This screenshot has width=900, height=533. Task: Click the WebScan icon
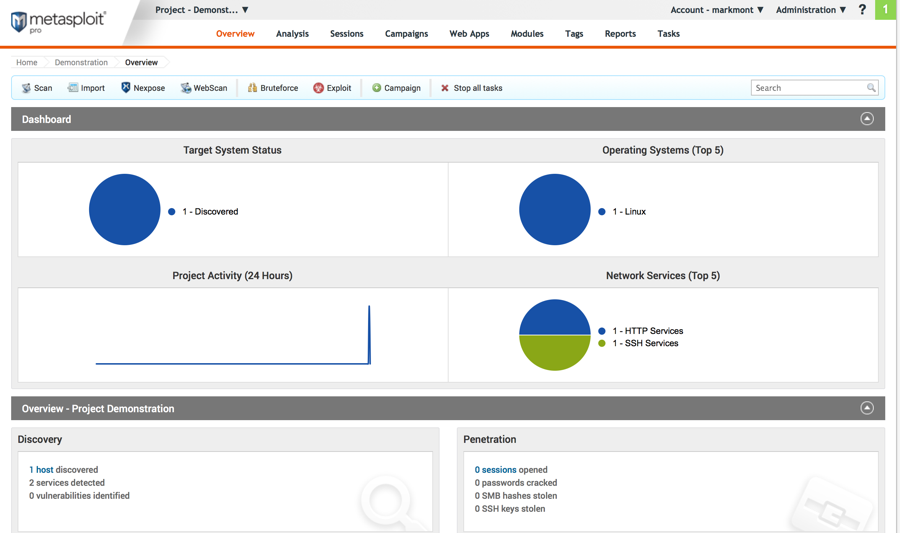[x=186, y=88]
